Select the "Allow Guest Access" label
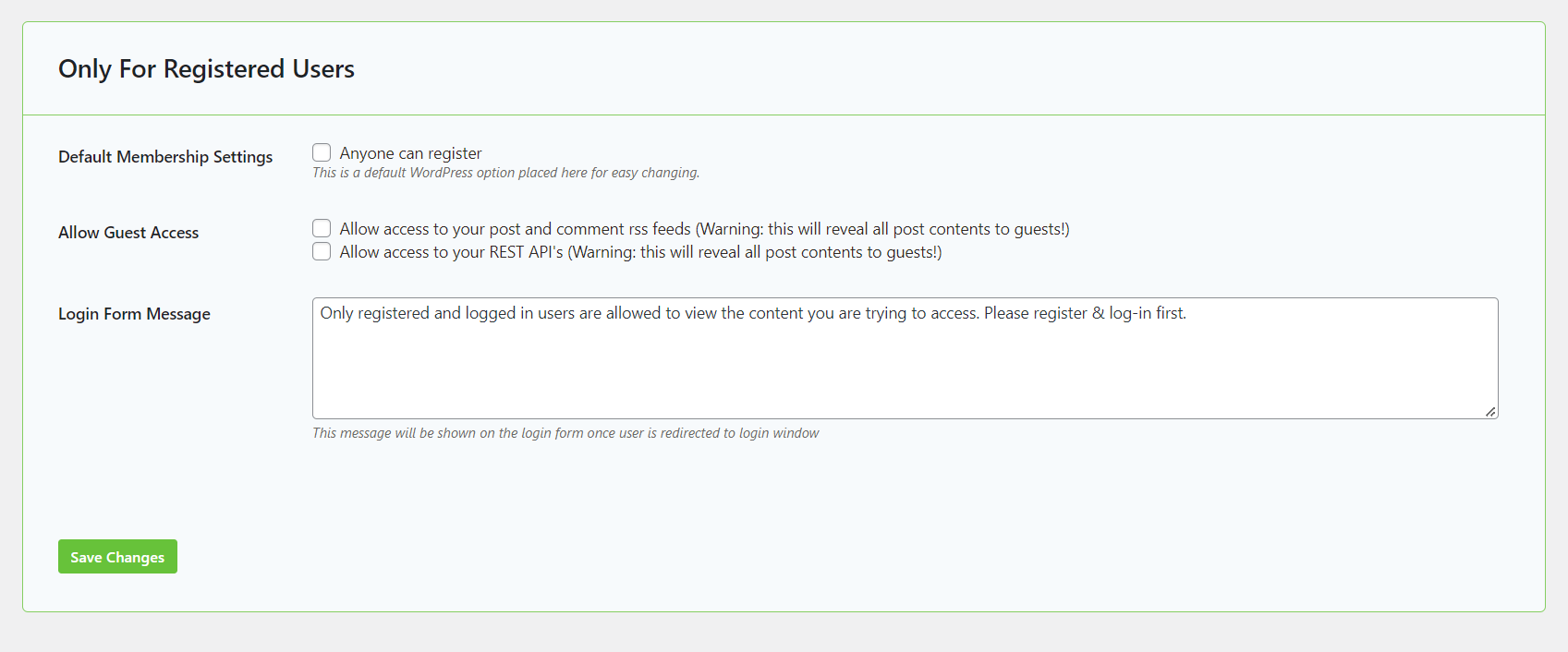 pos(128,232)
